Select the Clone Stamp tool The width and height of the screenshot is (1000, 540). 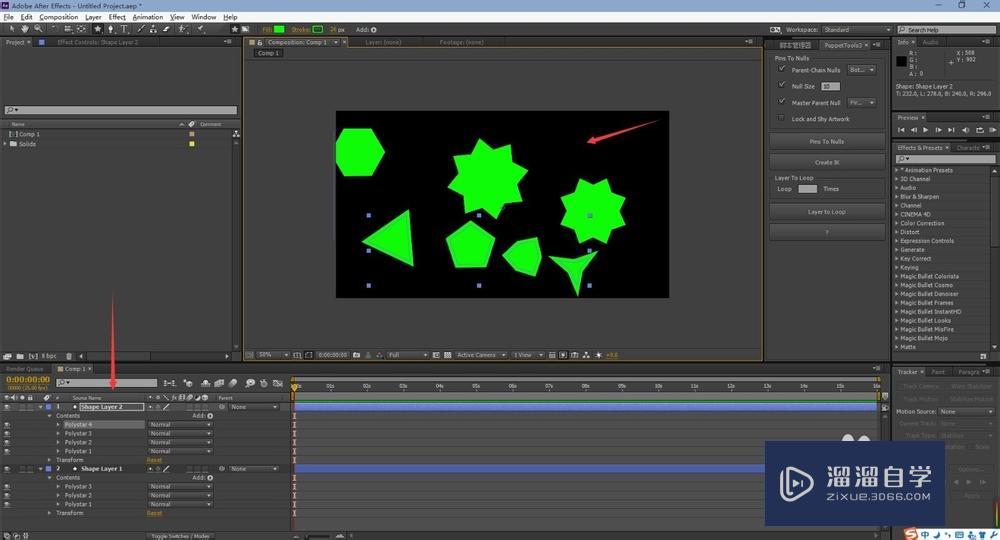pos(153,29)
